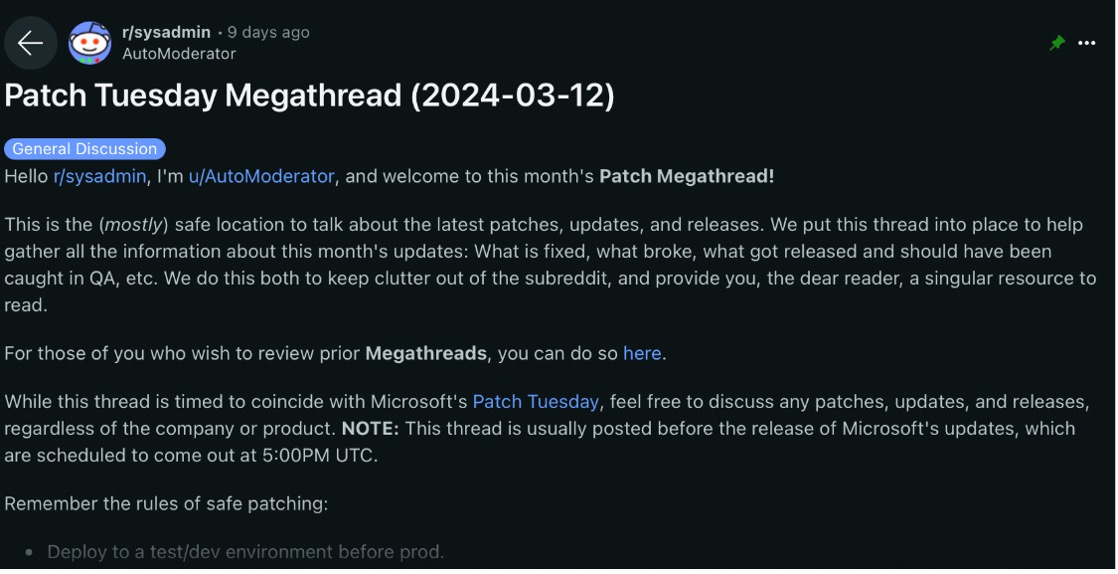Select the Patch Tuesday Megathread post title
This screenshot has height=574, width=1118.
pos(309,96)
